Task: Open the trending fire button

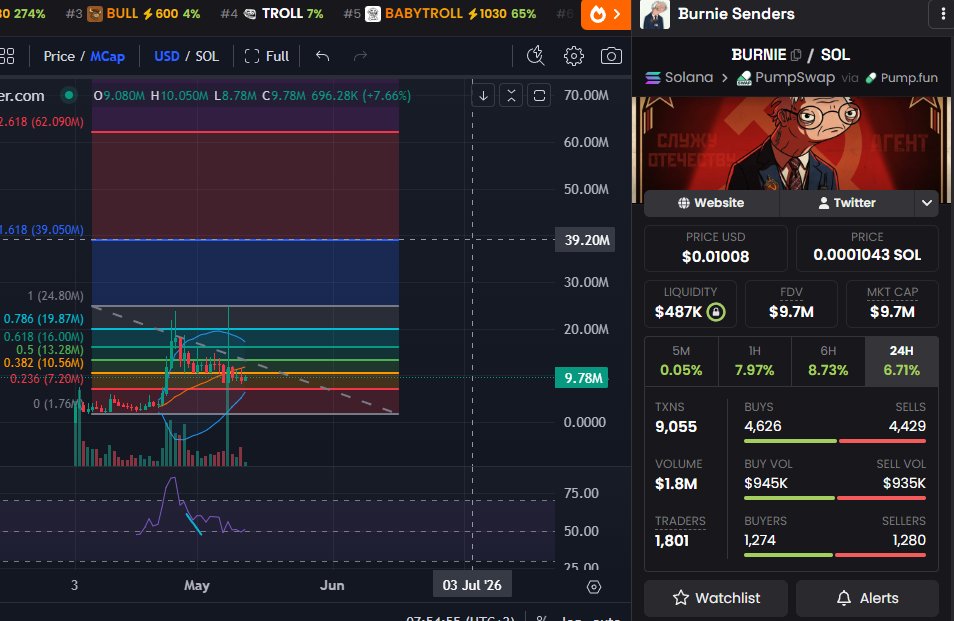Action: click(605, 14)
